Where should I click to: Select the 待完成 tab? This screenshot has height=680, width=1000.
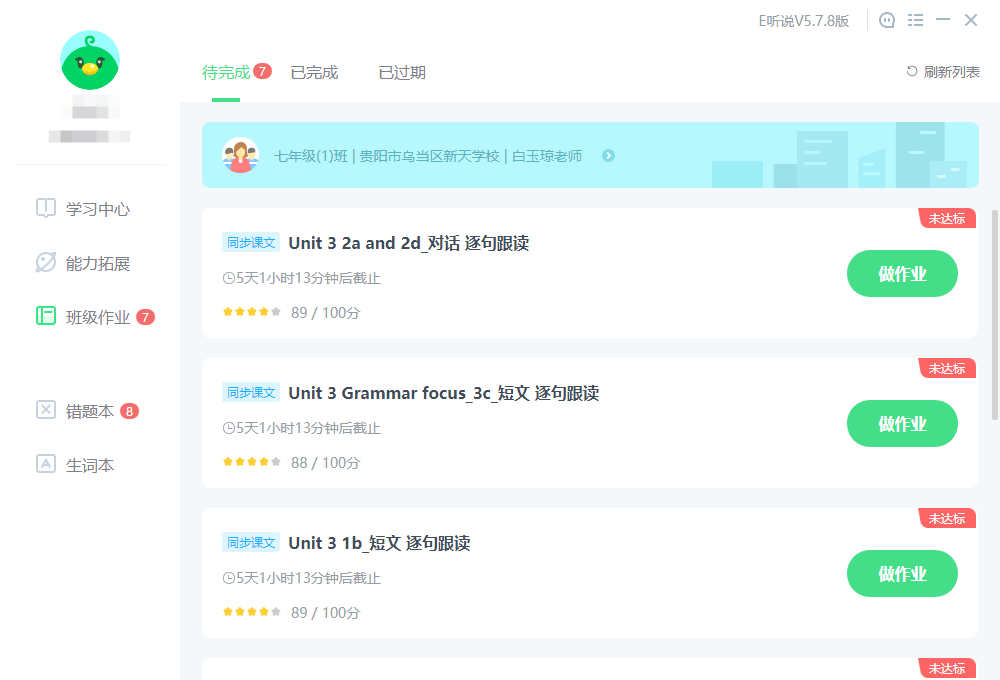coord(228,72)
